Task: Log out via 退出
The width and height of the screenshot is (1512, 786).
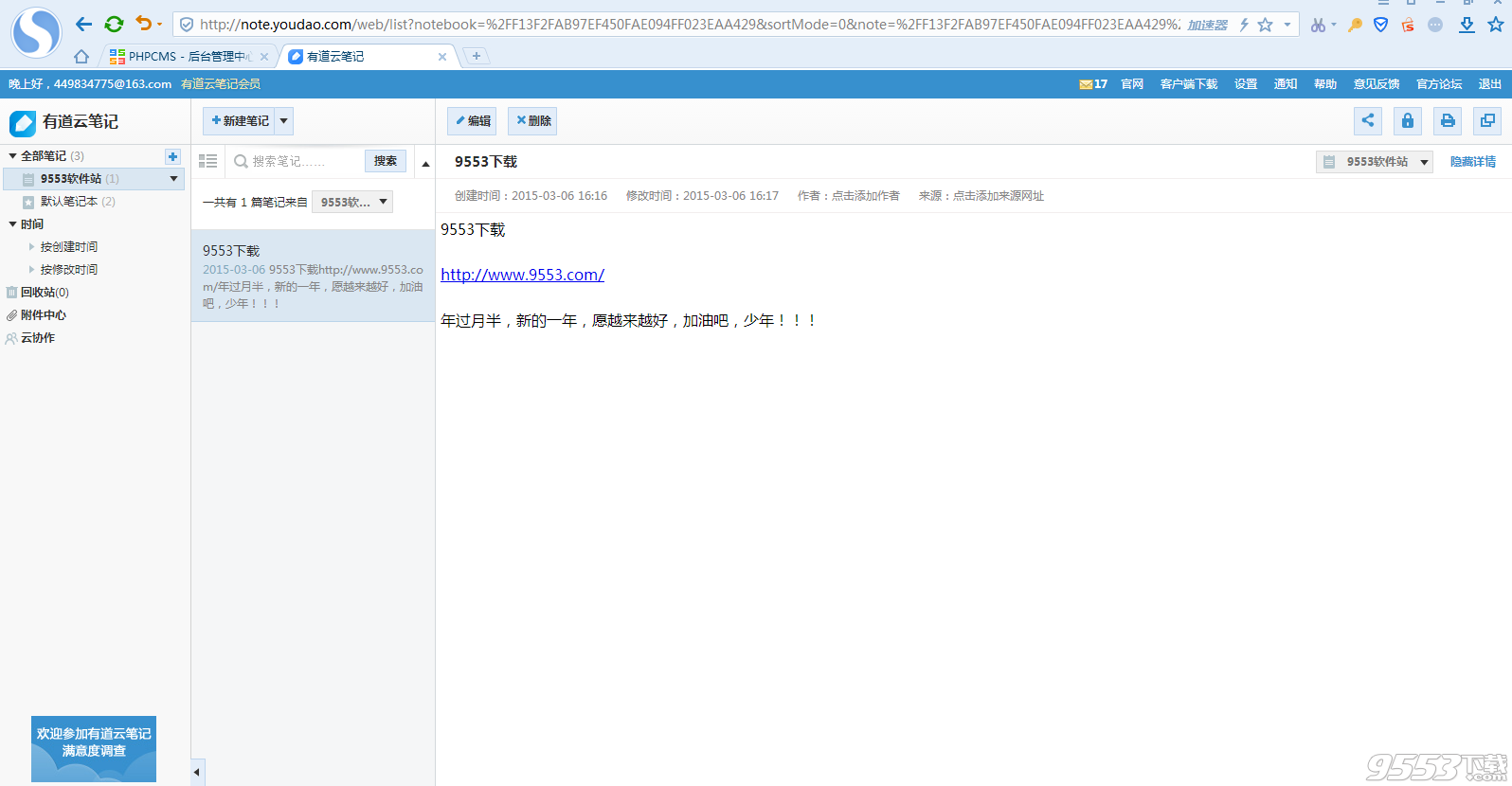Action: [x=1490, y=84]
